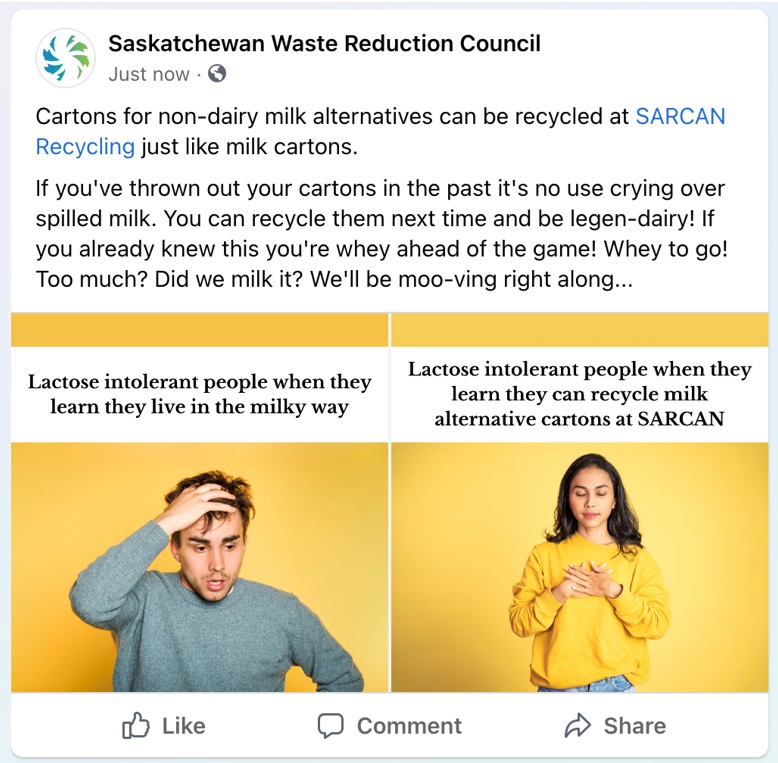
Task: Follow the blue Recycling link
Action: coord(85,147)
